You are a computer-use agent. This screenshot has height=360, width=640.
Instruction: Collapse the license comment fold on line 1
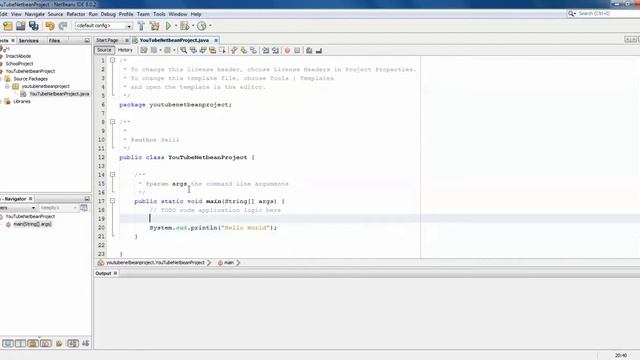[112, 60]
